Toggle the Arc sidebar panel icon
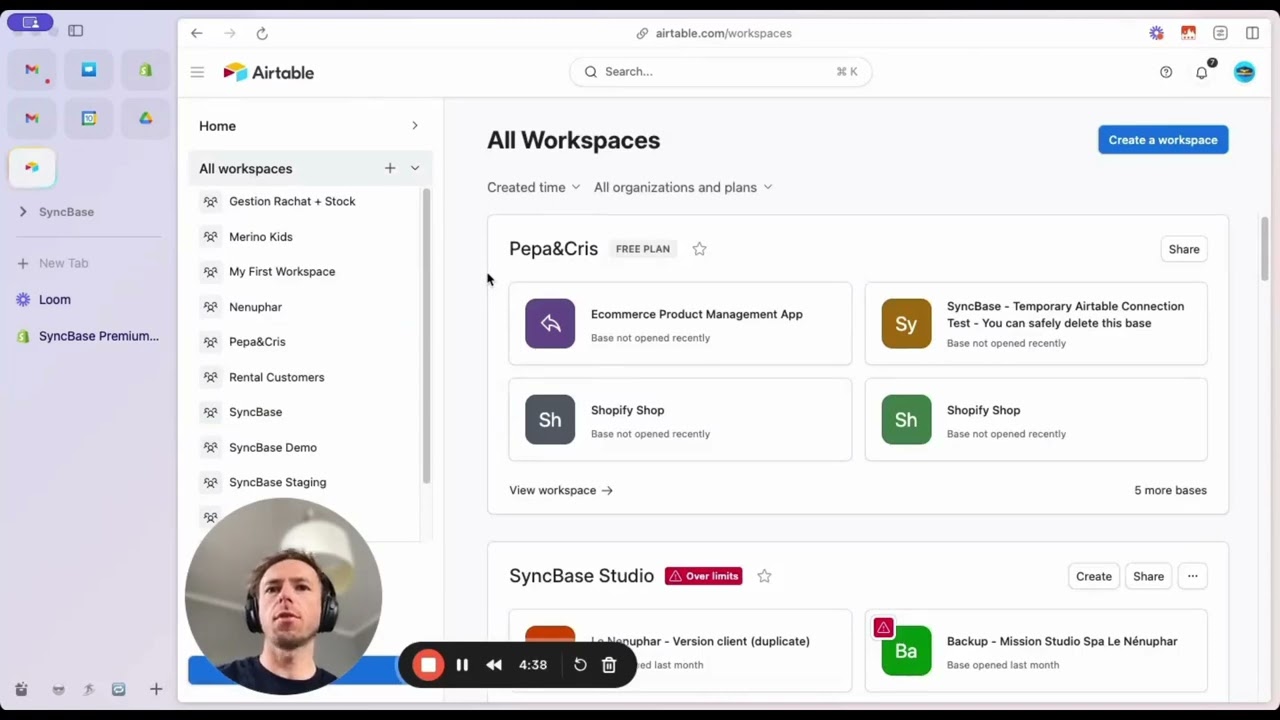The image size is (1280, 720). tap(75, 31)
